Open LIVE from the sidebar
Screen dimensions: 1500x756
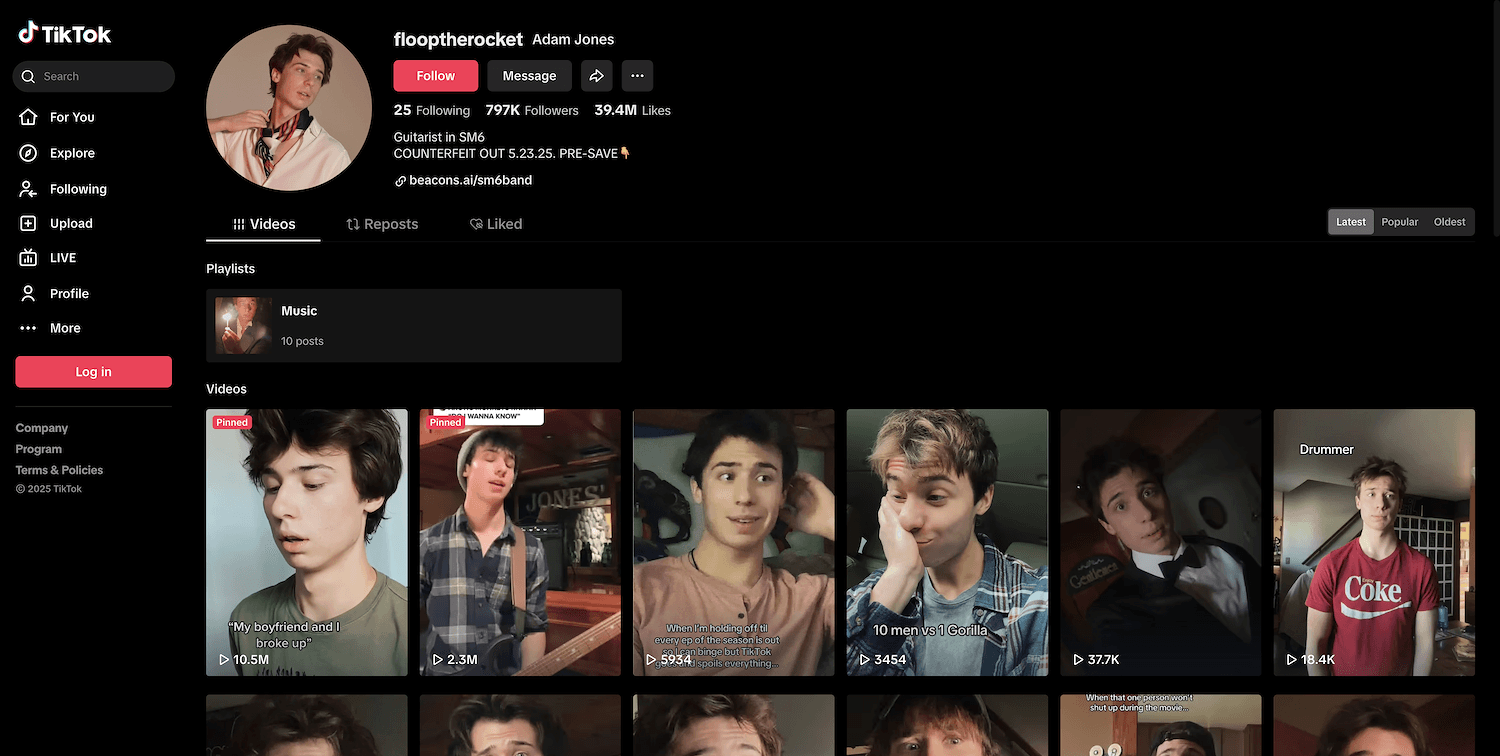pyautogui.click(x=63, y=258)
